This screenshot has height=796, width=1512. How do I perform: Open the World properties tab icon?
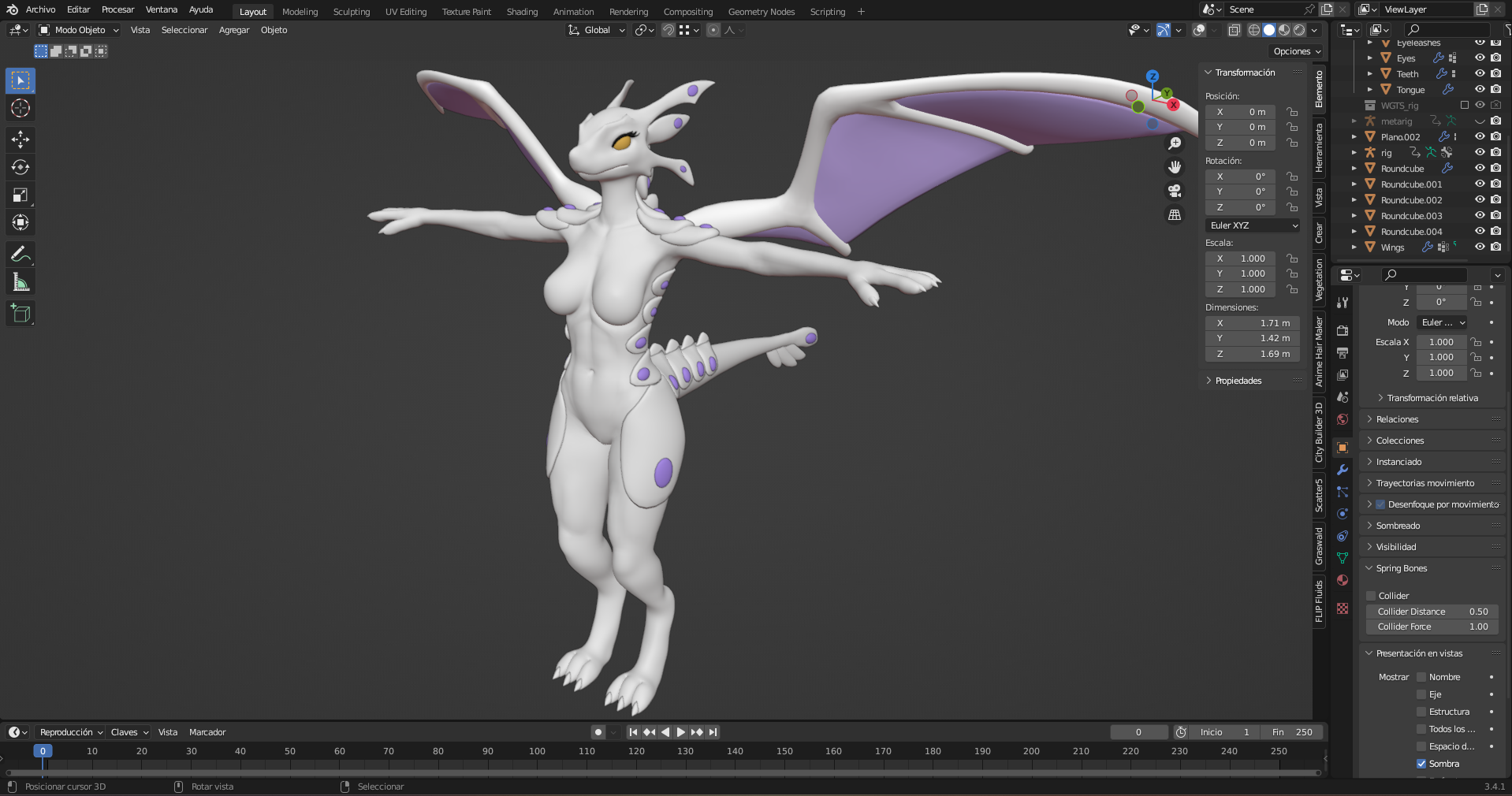tap(1343, 419)
